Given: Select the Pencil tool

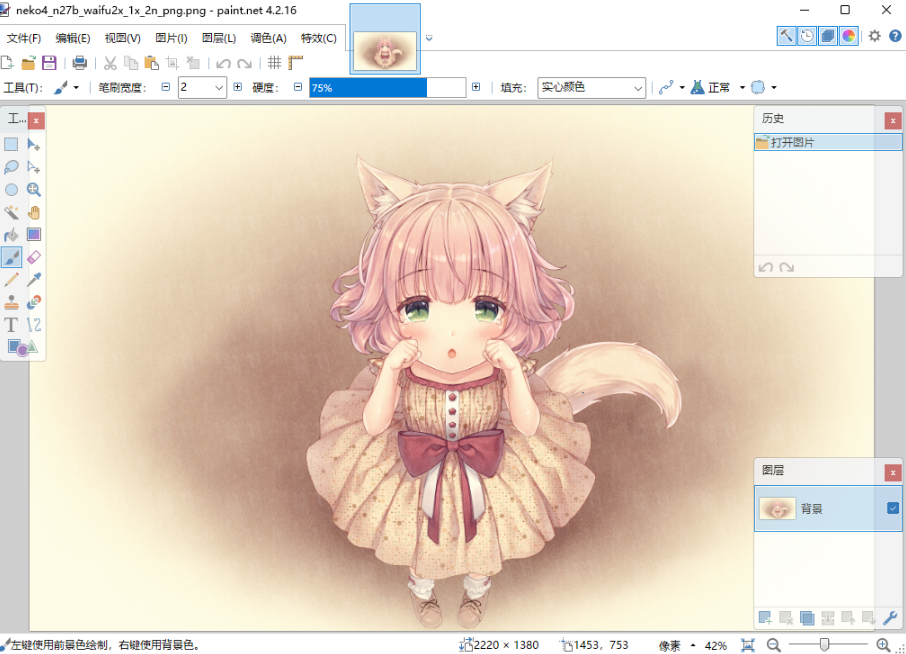Looking at the screenshot, I should pyautogui.click(x=11, y=280).
